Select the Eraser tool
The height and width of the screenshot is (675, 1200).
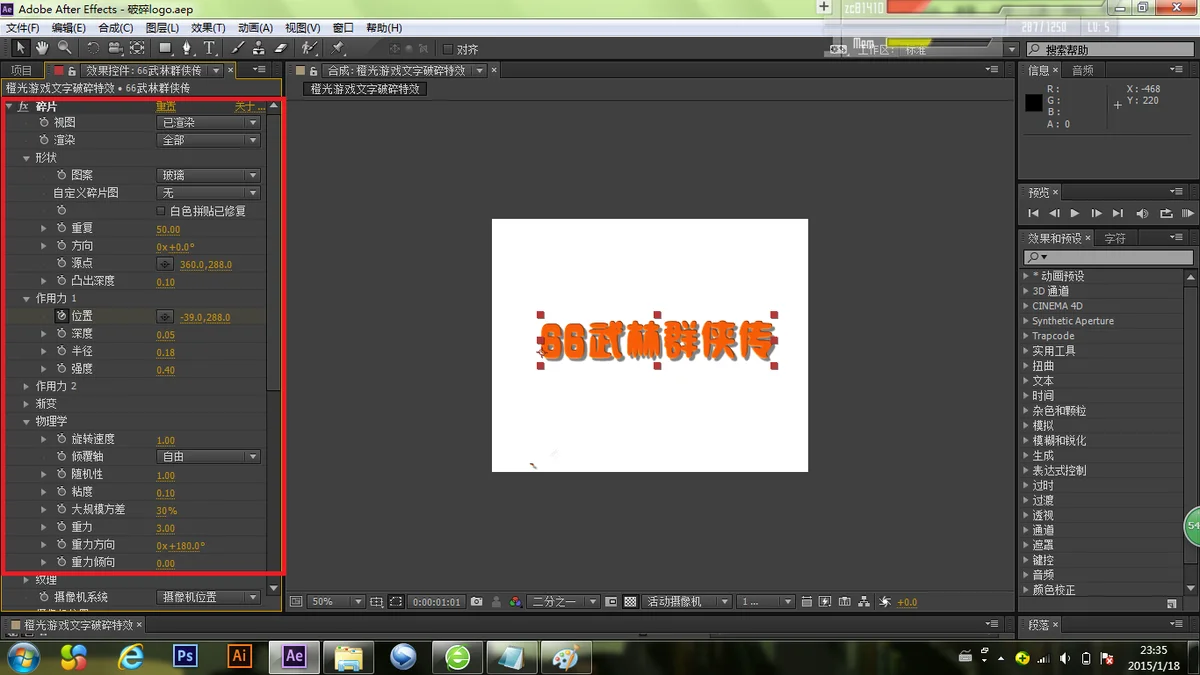pos(281,48)
